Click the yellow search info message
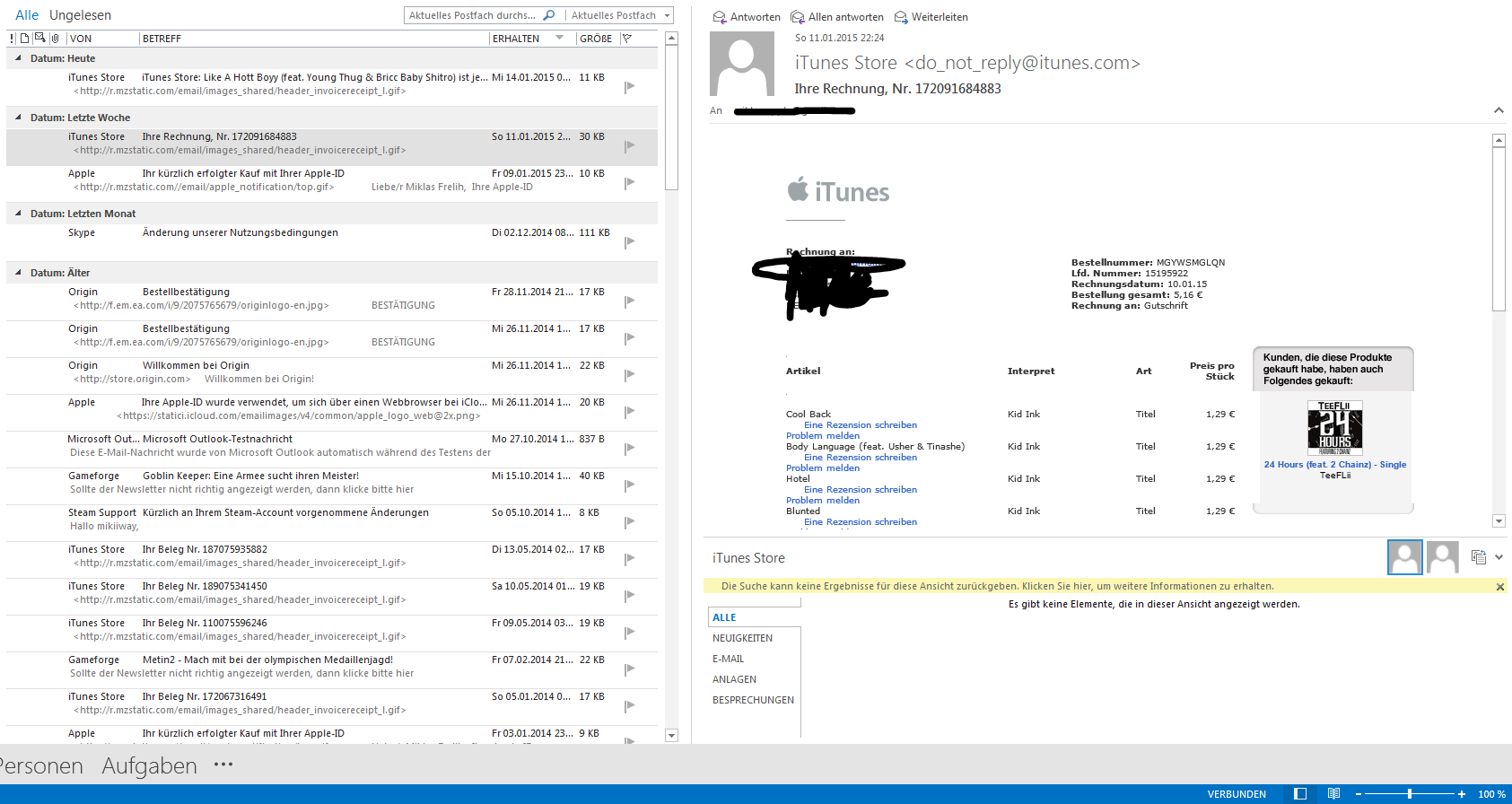 pos(997,586)
